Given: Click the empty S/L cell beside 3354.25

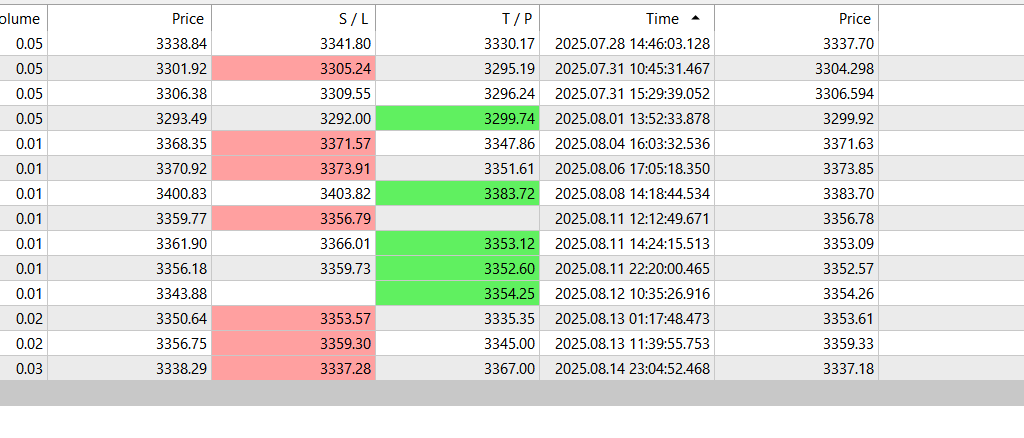Looking at the screenshot, I should click(294, 293).
